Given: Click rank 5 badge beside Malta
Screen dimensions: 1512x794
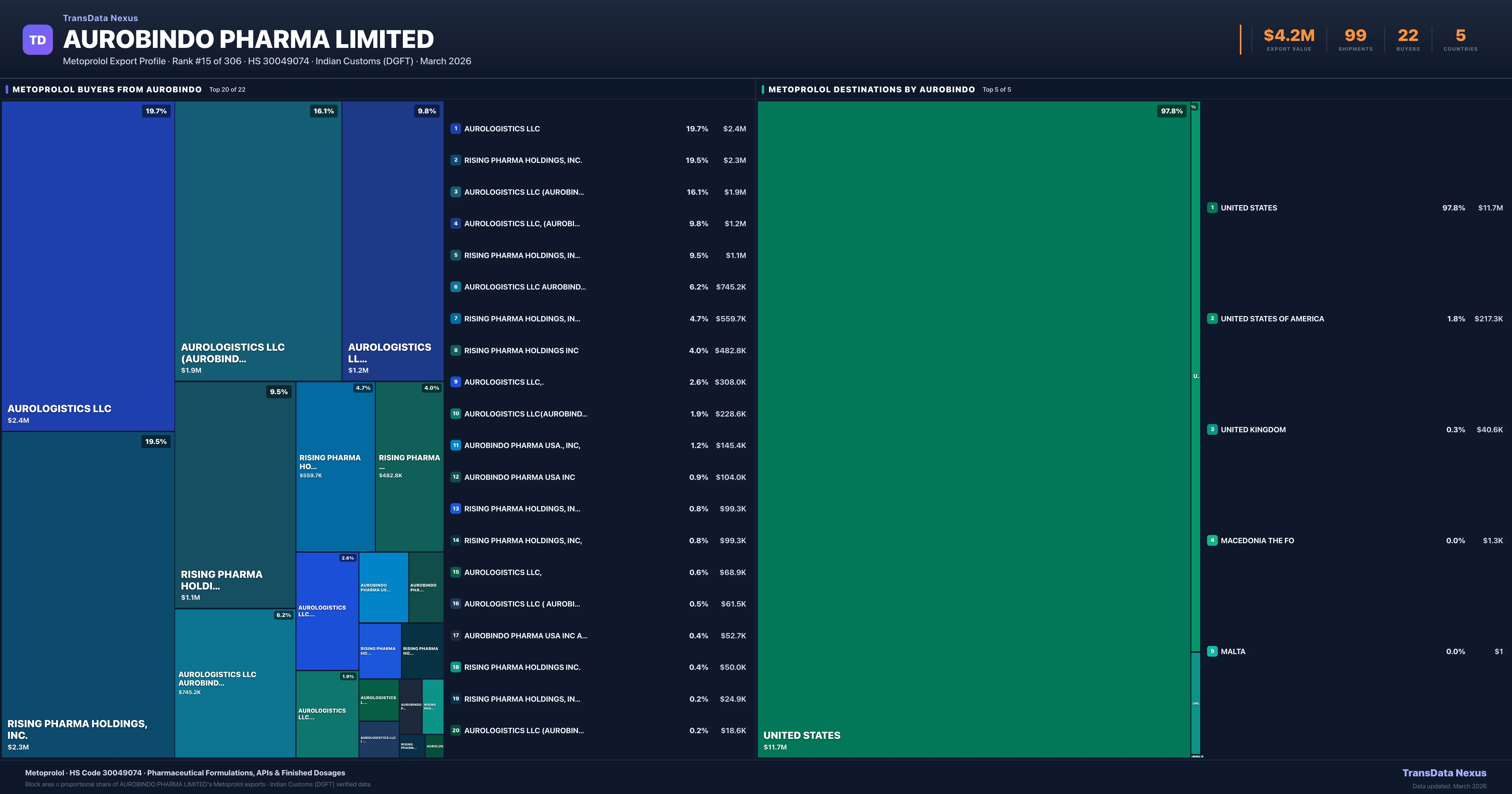Looking at the screenshot, I should pos(1212,651).
